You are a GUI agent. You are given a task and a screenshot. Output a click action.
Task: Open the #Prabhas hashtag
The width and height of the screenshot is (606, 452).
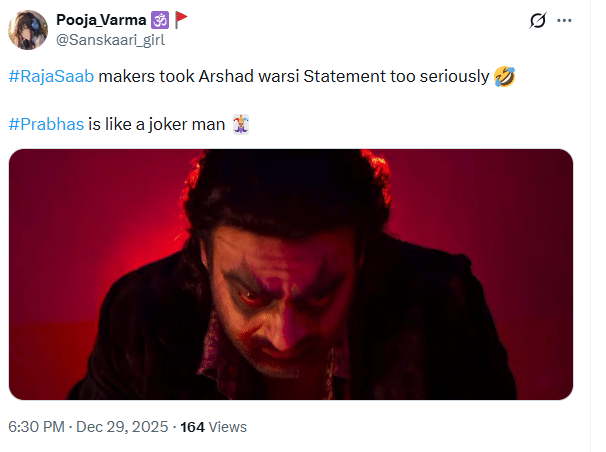(46, 124)
